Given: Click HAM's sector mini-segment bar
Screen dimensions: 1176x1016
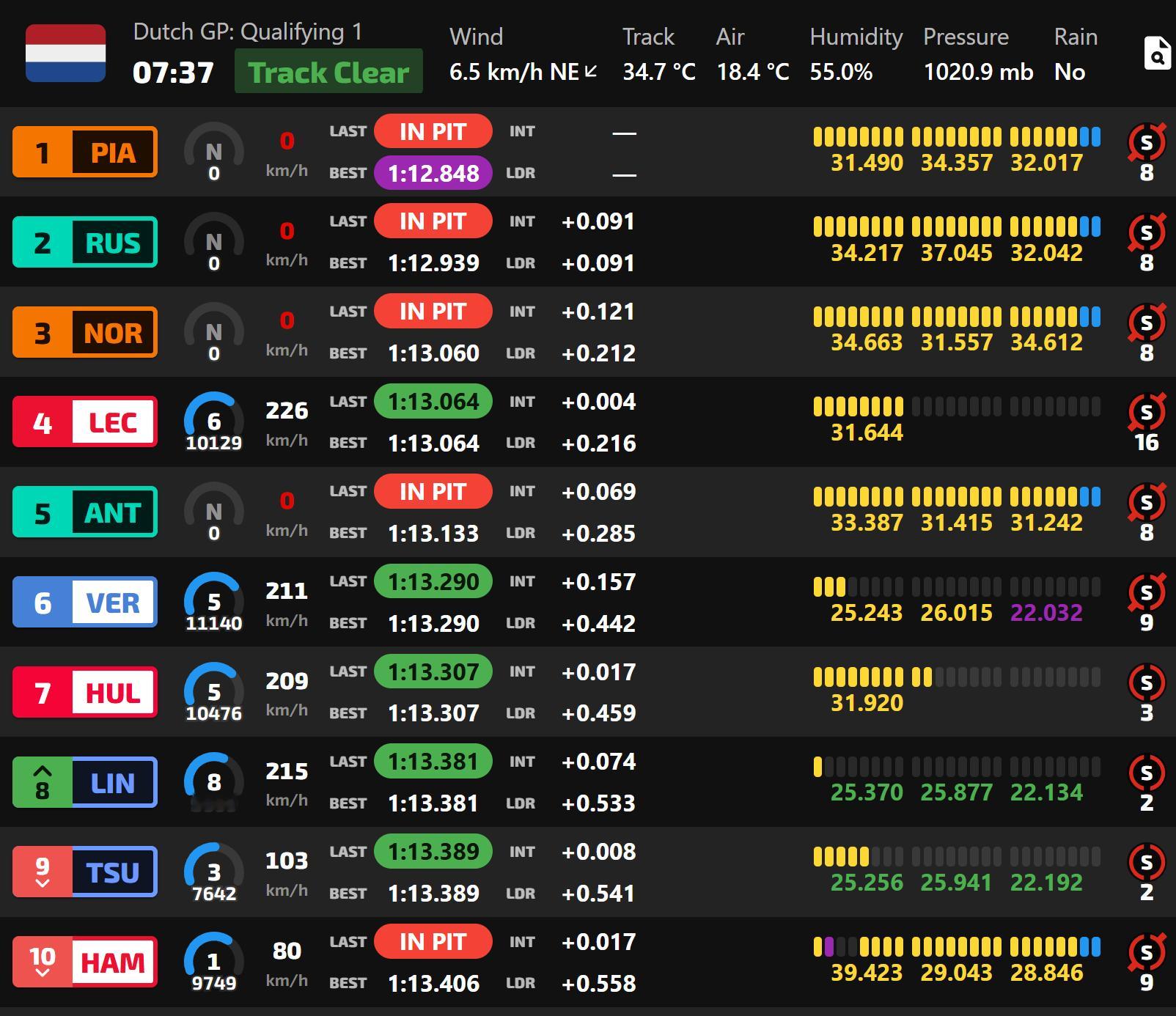Looking at the screenshot, I should (957, 947).
